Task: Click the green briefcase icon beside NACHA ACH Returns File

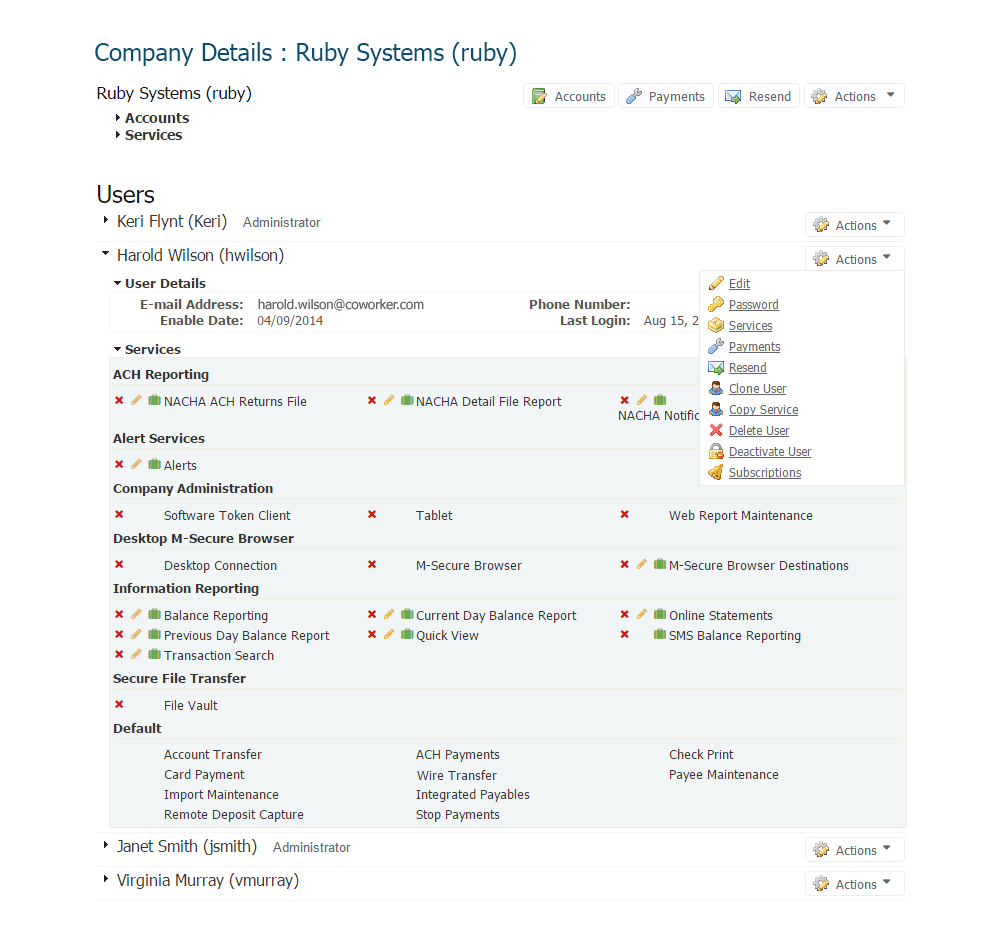Action: click(x=154, y=401)
